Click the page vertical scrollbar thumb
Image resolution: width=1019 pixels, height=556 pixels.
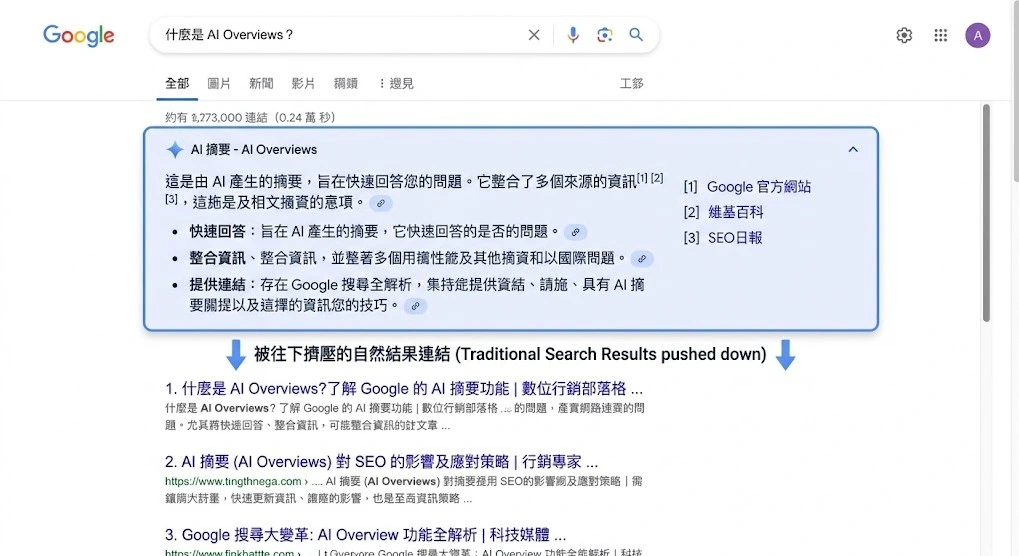pos(986,213)
